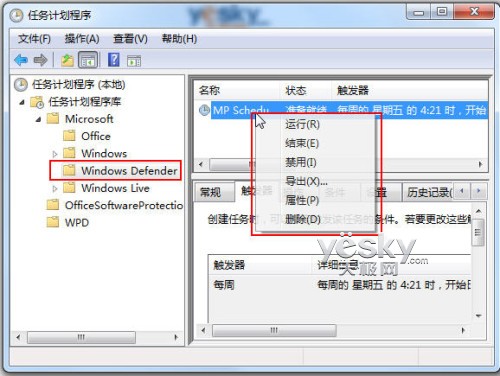Click the Back arrow toolbar icon
The image size is (500, 376).
tap(21, 60)
